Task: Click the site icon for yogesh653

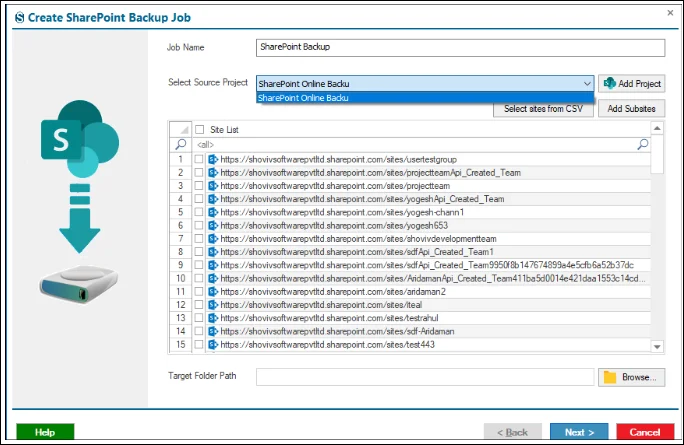Action: pos(213,226)
